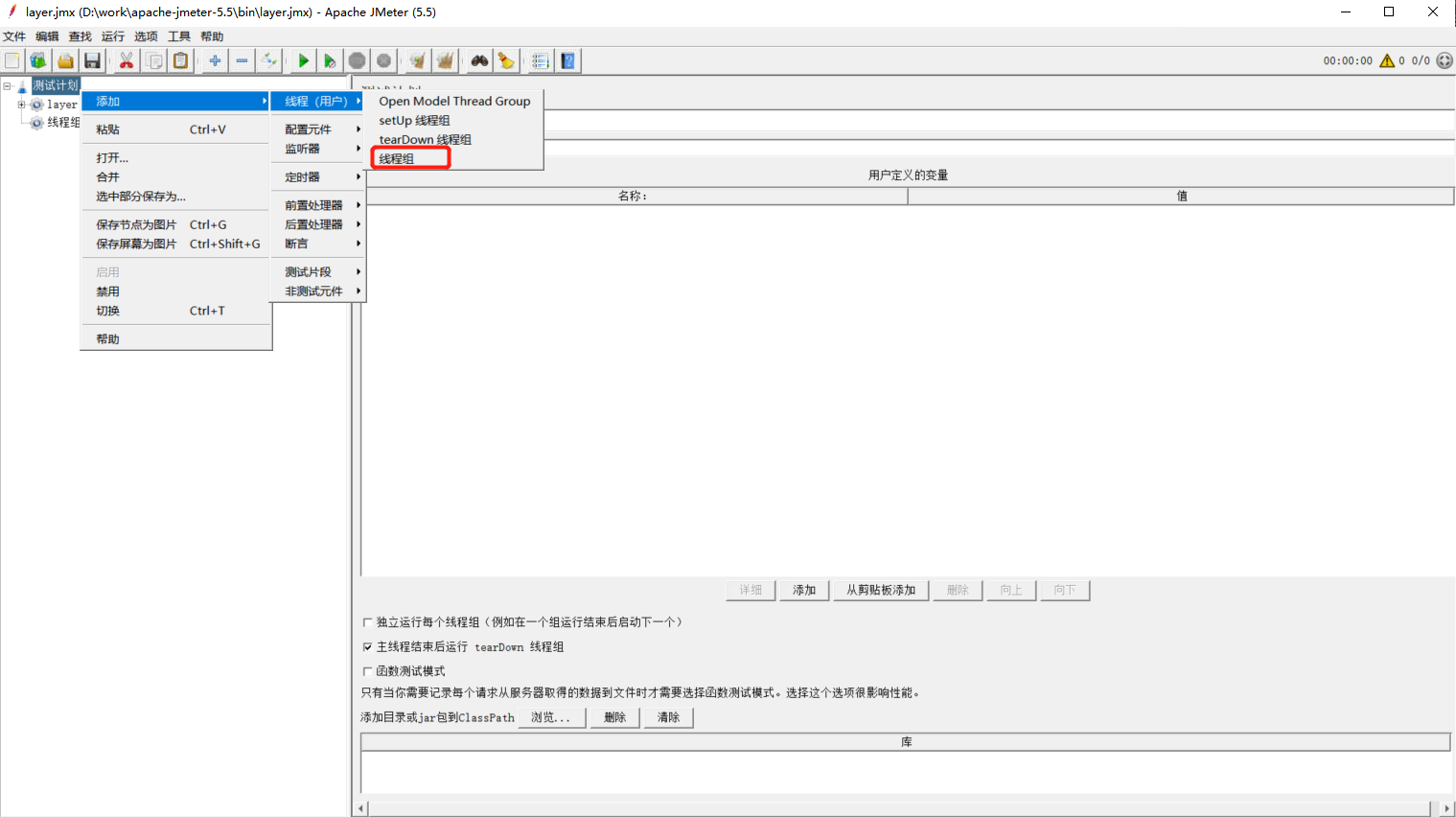
Task: Collapse the 测试计划 root tree node
Action: [x=7, y=86]
